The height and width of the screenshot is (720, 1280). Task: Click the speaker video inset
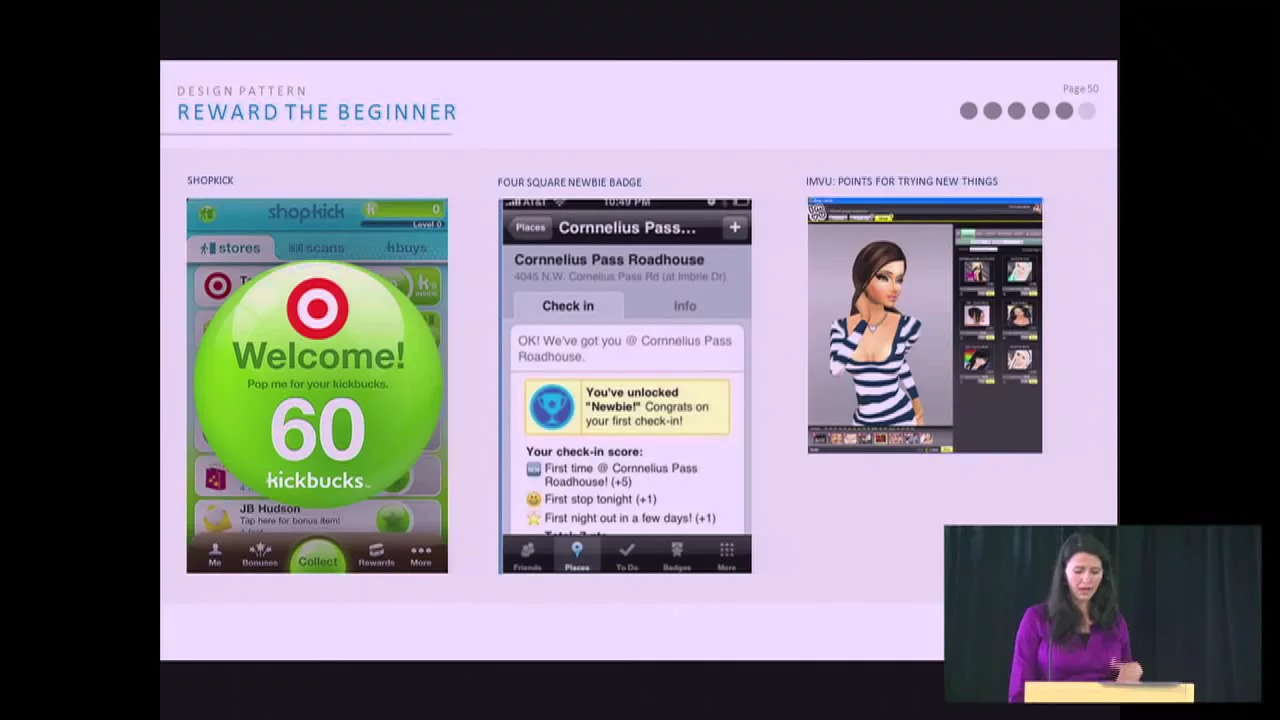(1102, 614)
